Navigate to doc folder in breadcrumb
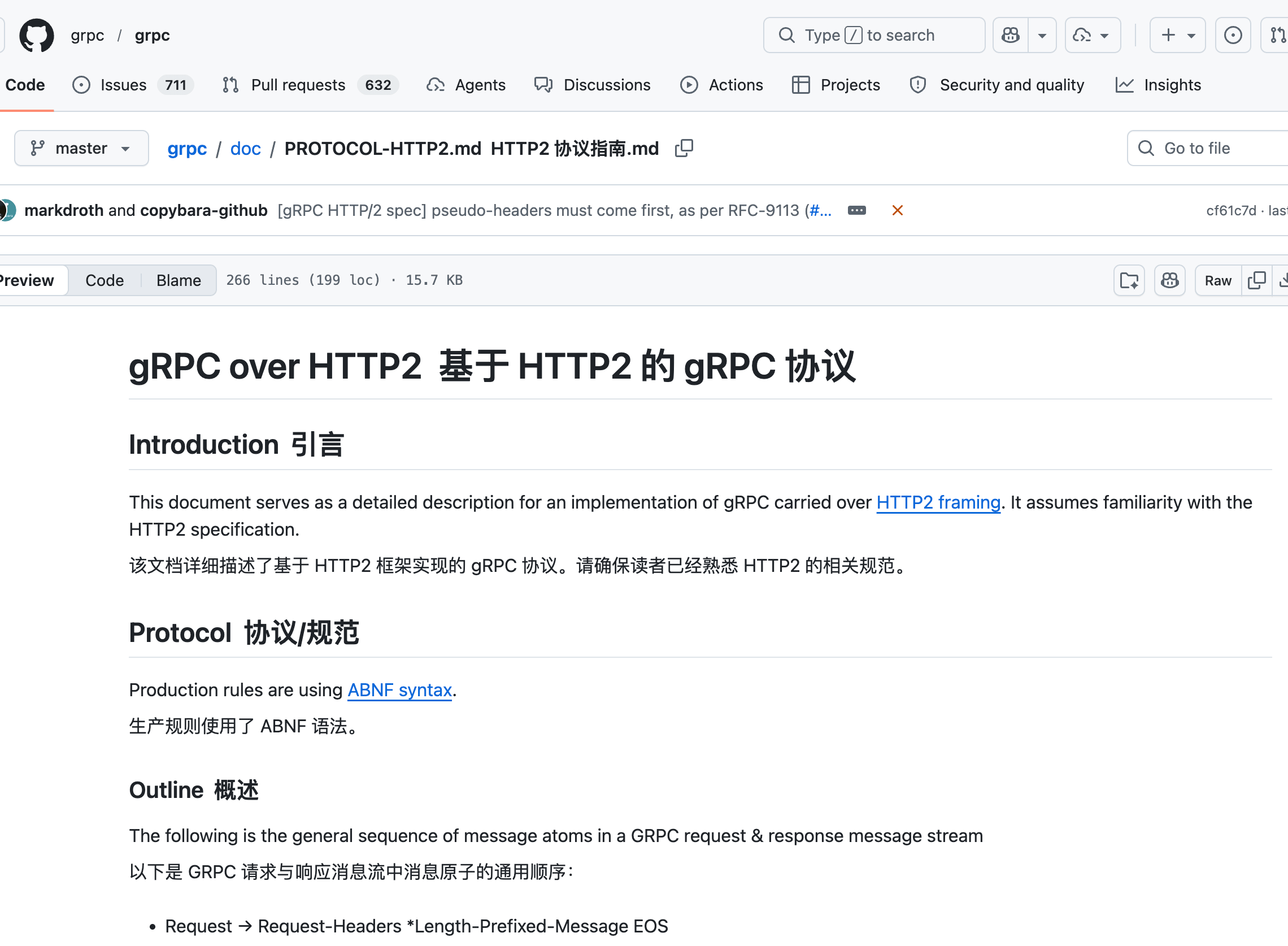The image size is (1288, 946). coord(246,149)
